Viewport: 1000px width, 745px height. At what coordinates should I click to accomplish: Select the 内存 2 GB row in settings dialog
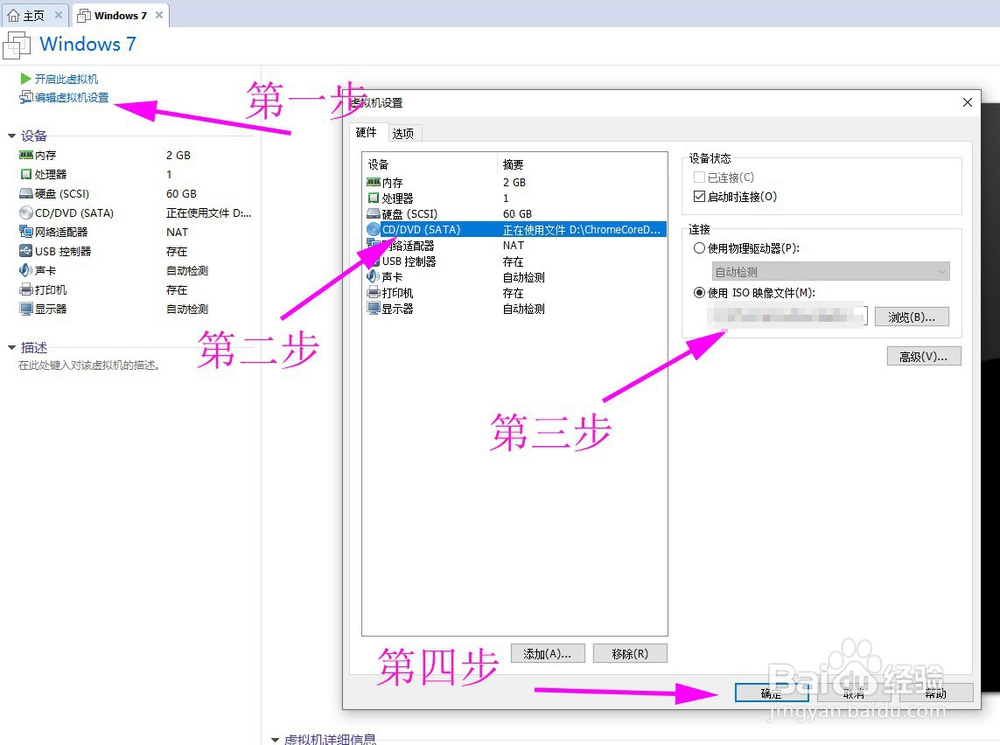coord(515,182)
